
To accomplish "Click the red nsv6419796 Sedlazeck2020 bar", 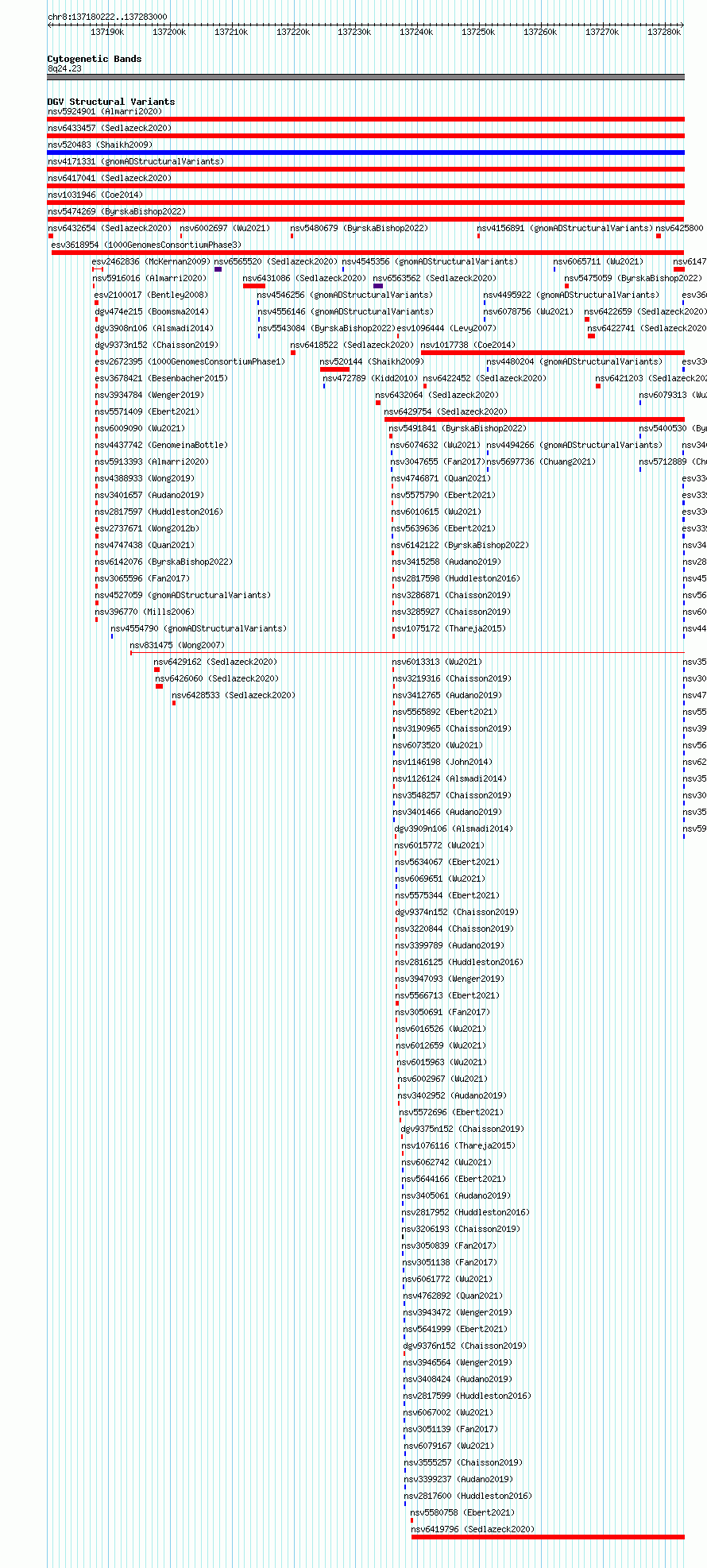I will point(547,1537).
